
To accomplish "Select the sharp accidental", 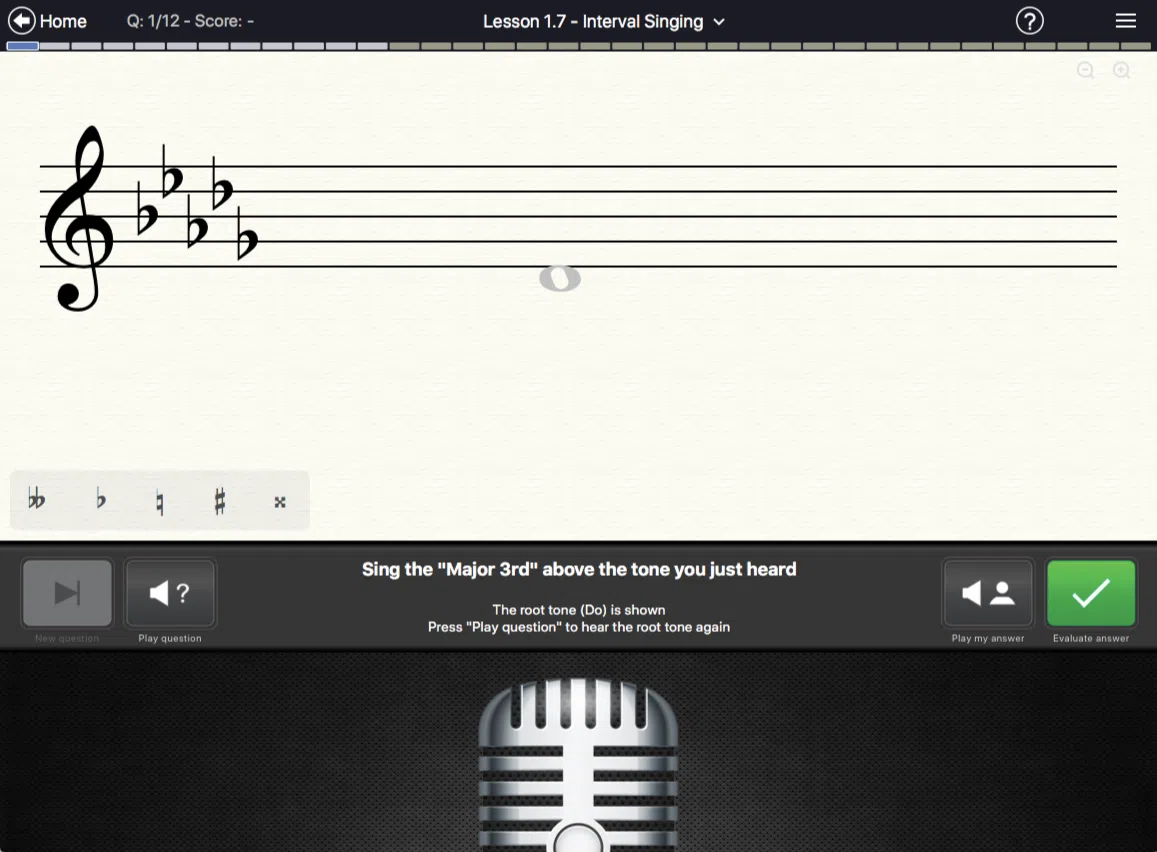I will [219, 500].
